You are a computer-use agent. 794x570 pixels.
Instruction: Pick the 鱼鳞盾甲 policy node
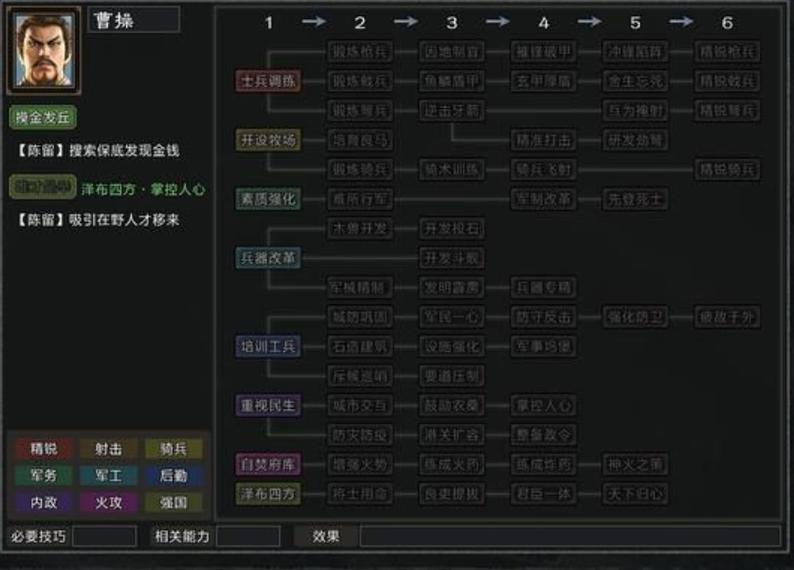(452, 81)
